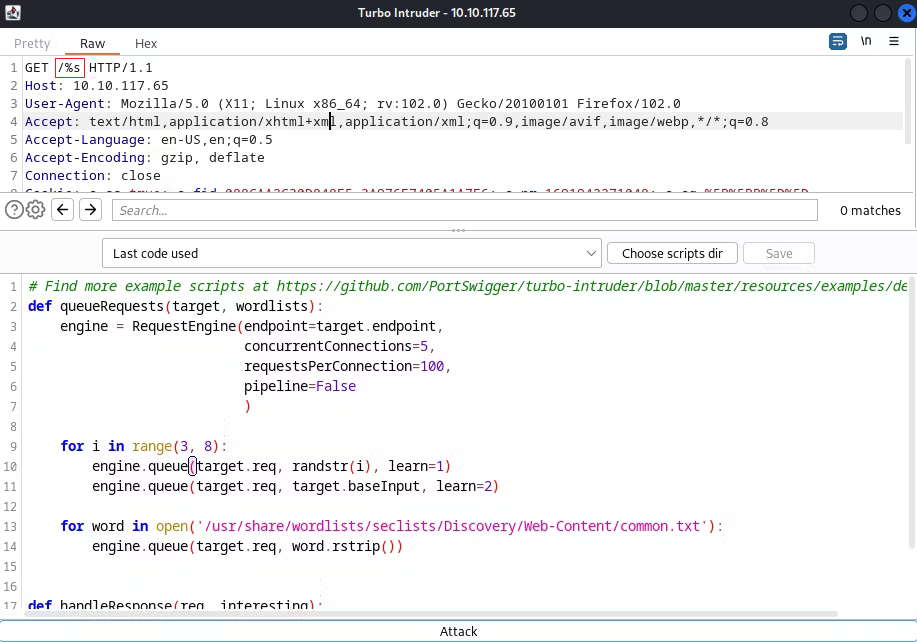Click the Accept-Encoding: gzip, deflate line
This screenshot has width=917, height=642.
(x=144, y=158)
